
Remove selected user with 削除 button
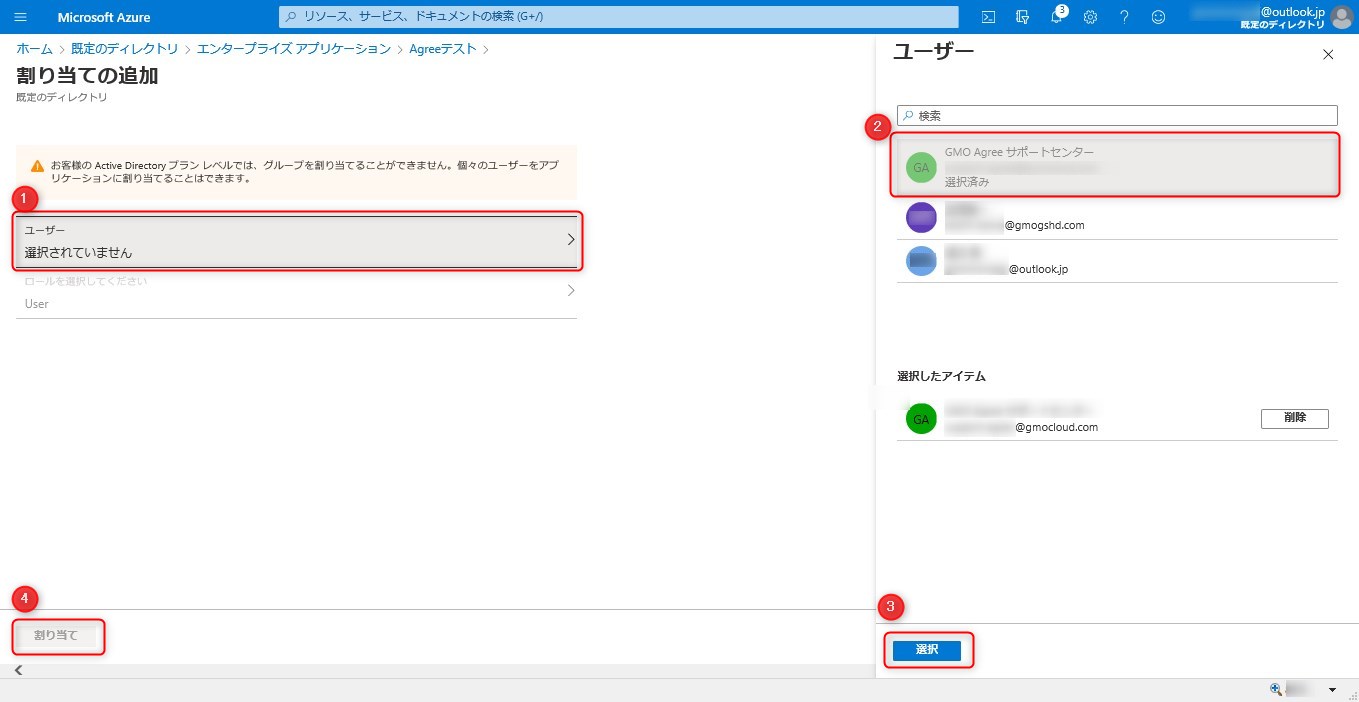[x=1295, y=418]
